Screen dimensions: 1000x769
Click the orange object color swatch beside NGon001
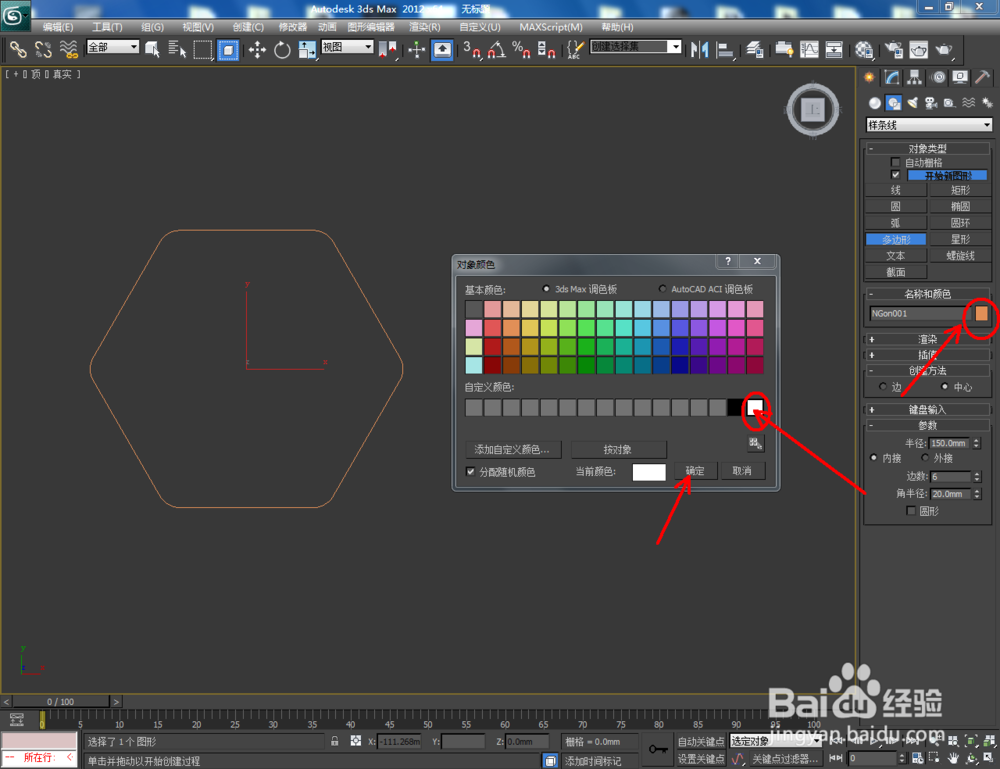click(x=981, y=313)
